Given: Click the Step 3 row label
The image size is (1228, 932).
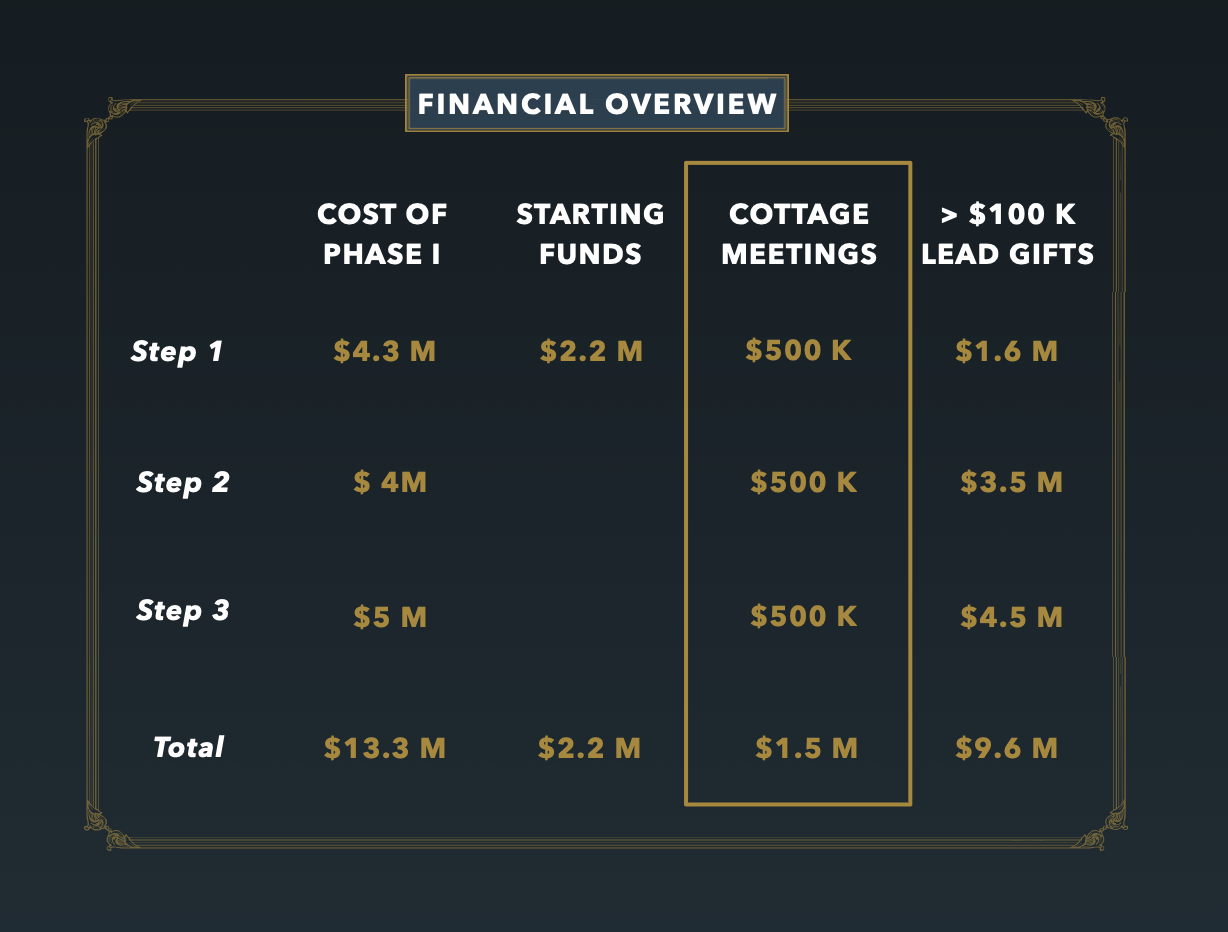Looking at the screenshot, I should click(183, 611).
